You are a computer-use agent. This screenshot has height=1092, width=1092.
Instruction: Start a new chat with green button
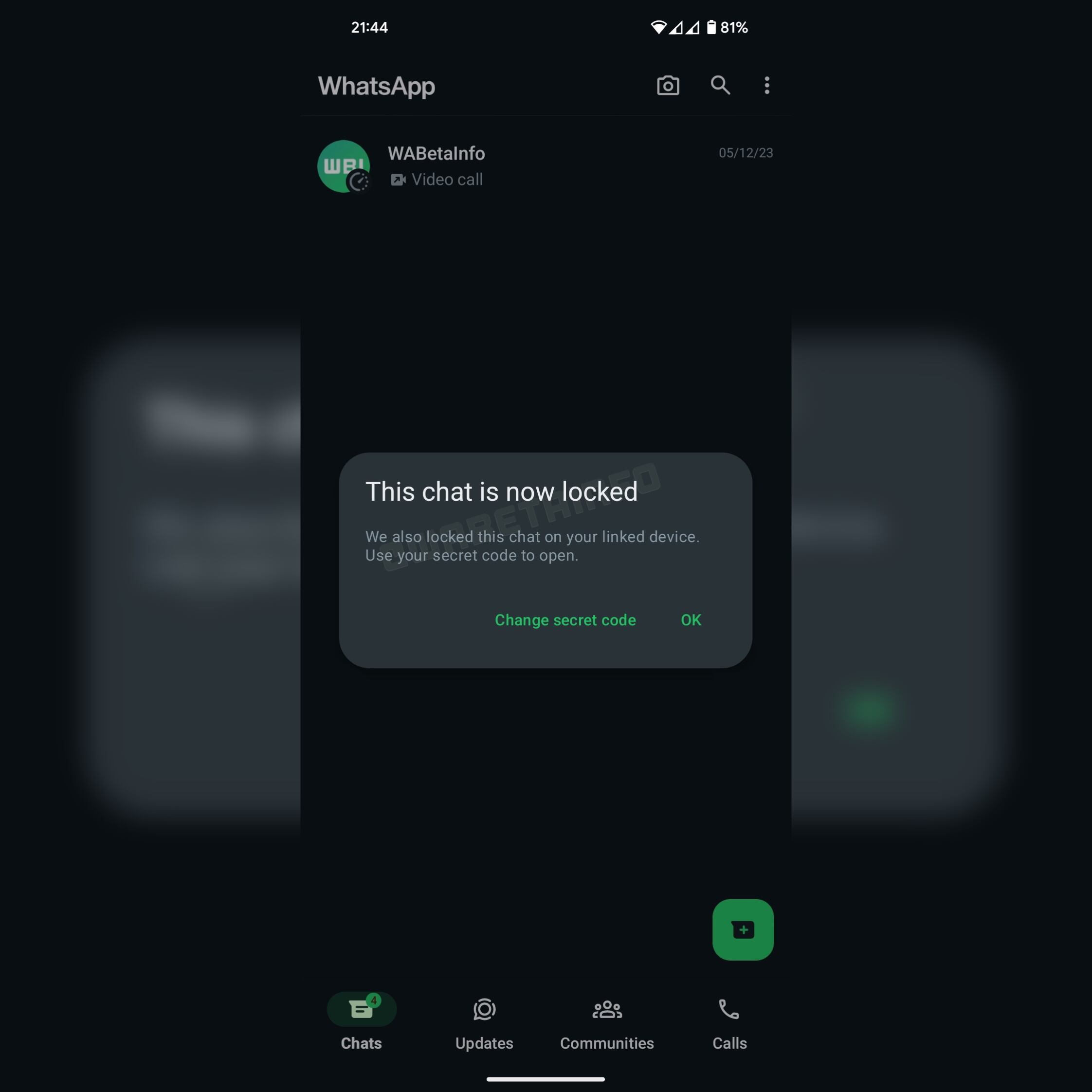tap(743, 930)
